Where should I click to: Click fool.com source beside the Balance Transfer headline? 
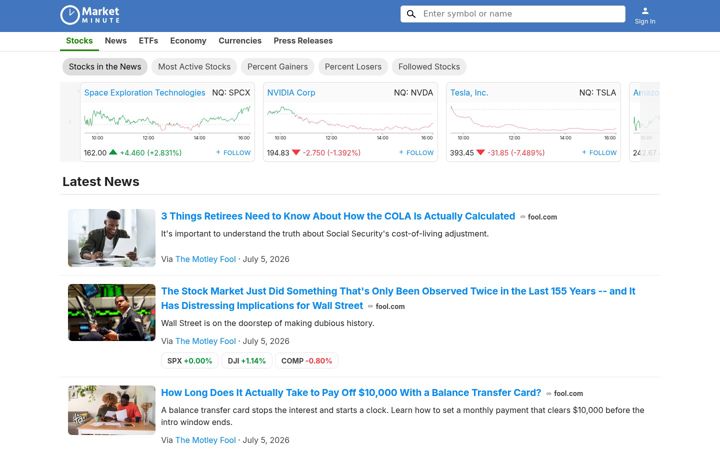568,394
